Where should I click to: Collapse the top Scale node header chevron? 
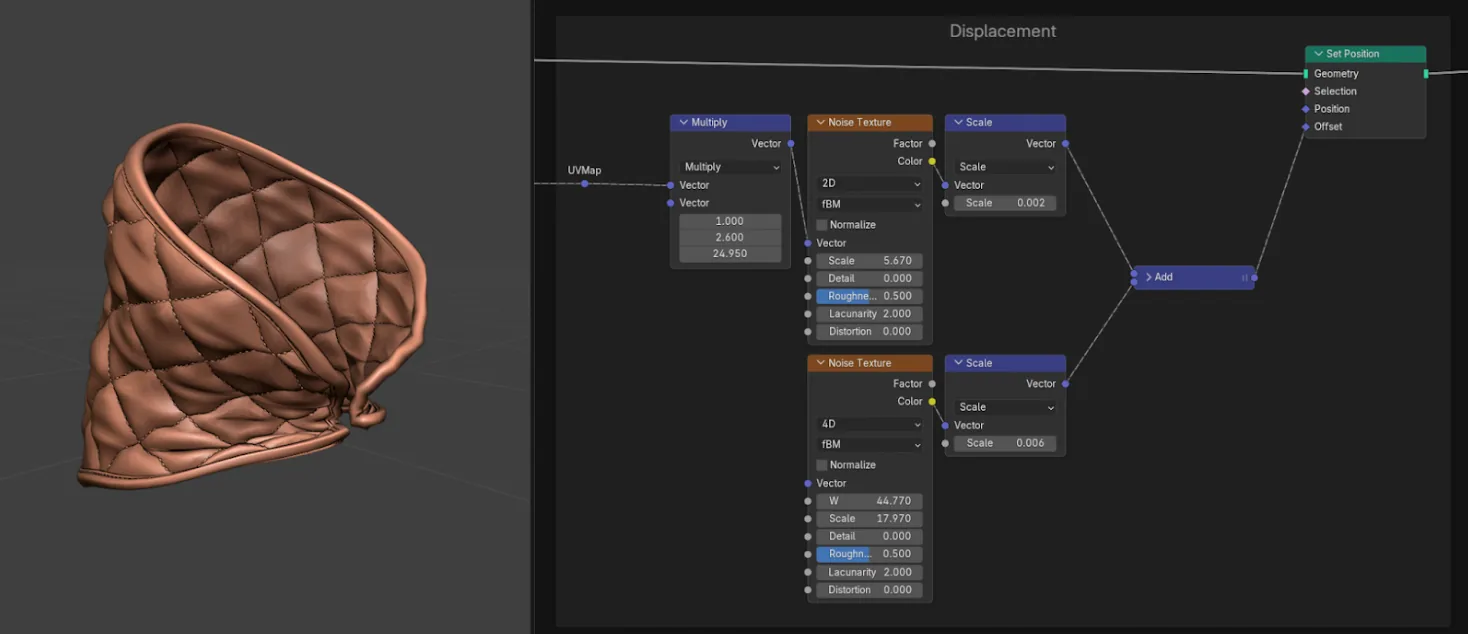pos(958,122)
